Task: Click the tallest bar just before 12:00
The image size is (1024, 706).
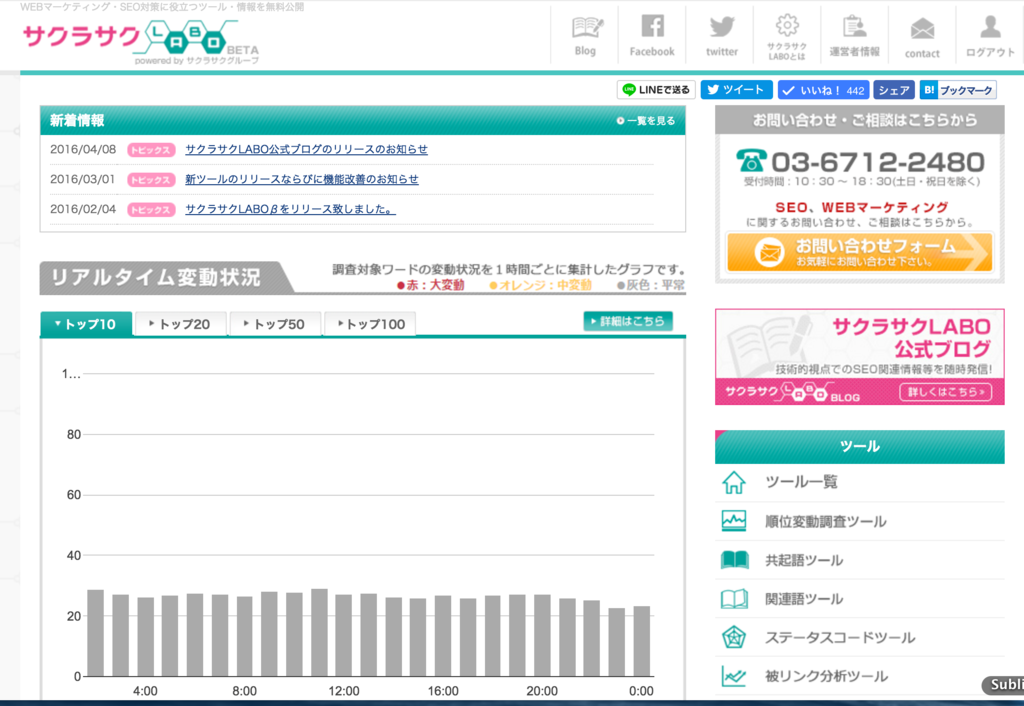Action: coord(319,632)
